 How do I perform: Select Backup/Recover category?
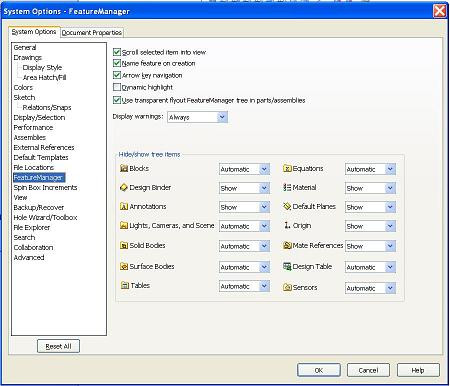(39, 207)
